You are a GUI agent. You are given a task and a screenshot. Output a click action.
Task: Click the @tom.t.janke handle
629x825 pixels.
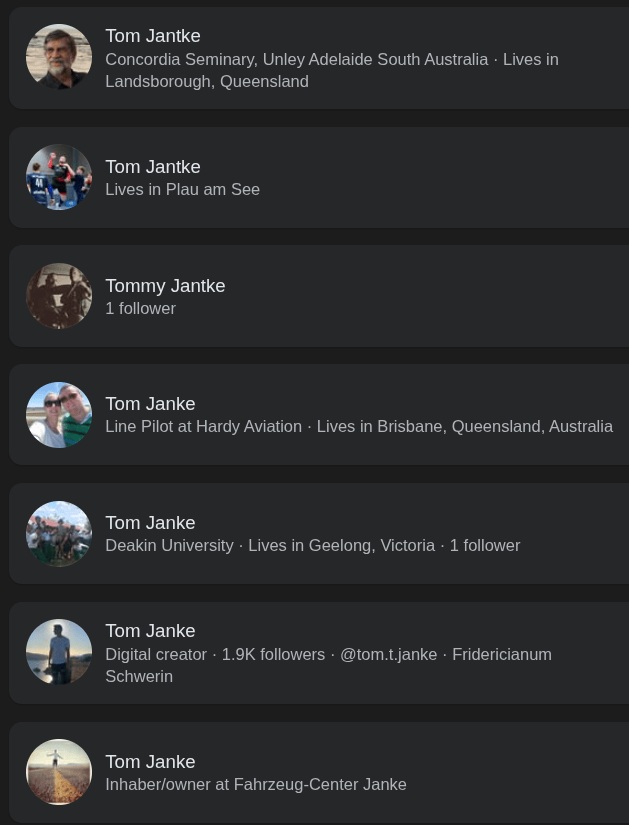[x=388, y=654]
